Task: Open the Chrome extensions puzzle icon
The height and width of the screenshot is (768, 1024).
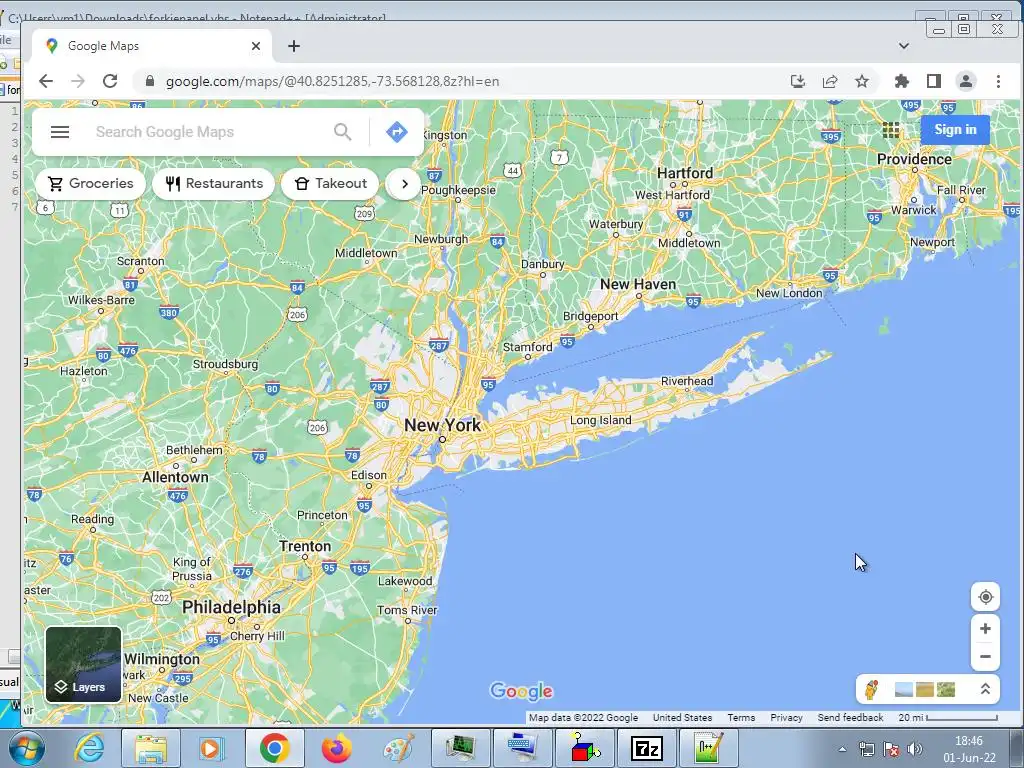Action: [x=902, y=81]
